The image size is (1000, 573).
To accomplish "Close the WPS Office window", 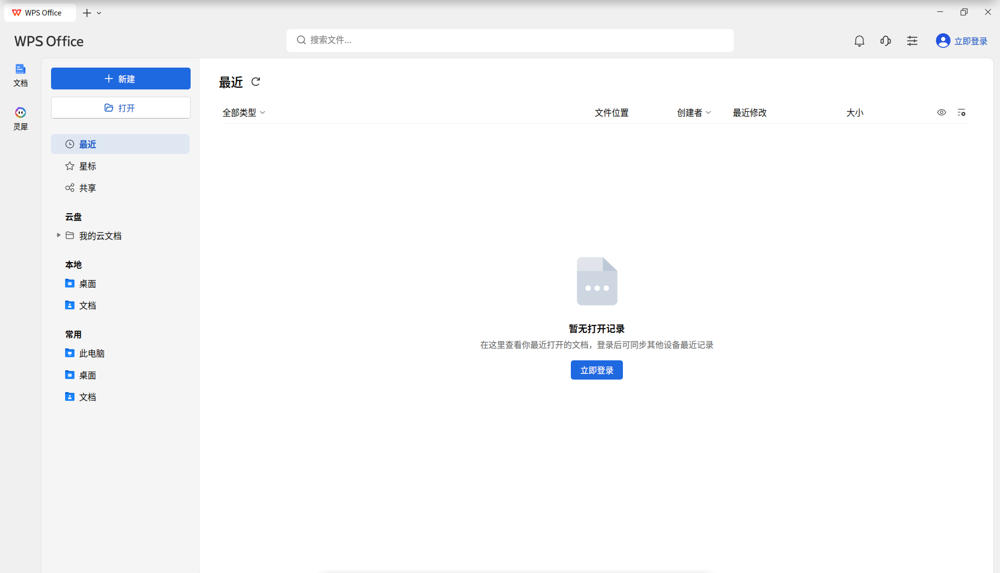I will point(987,12).
